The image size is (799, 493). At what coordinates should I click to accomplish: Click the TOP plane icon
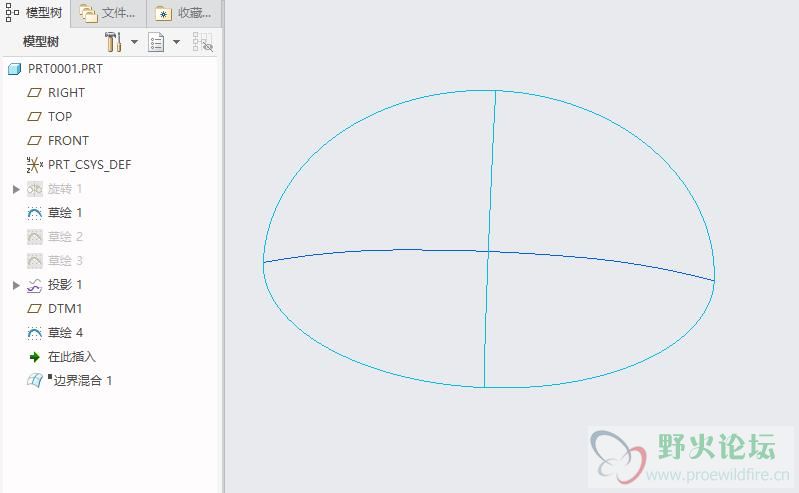pos(34,117)
